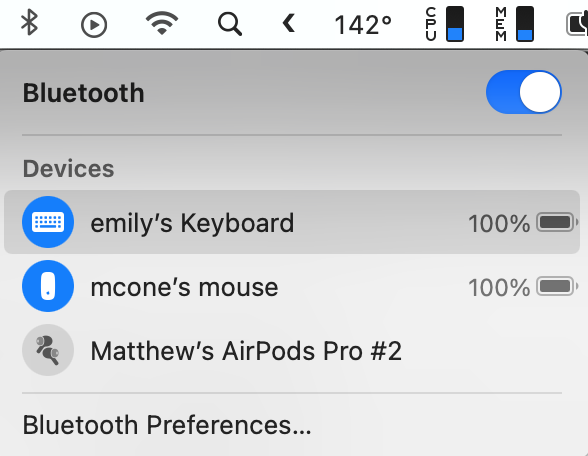Open Spotlight search magnifier icon
588x456 pixels.
(230, 24)
